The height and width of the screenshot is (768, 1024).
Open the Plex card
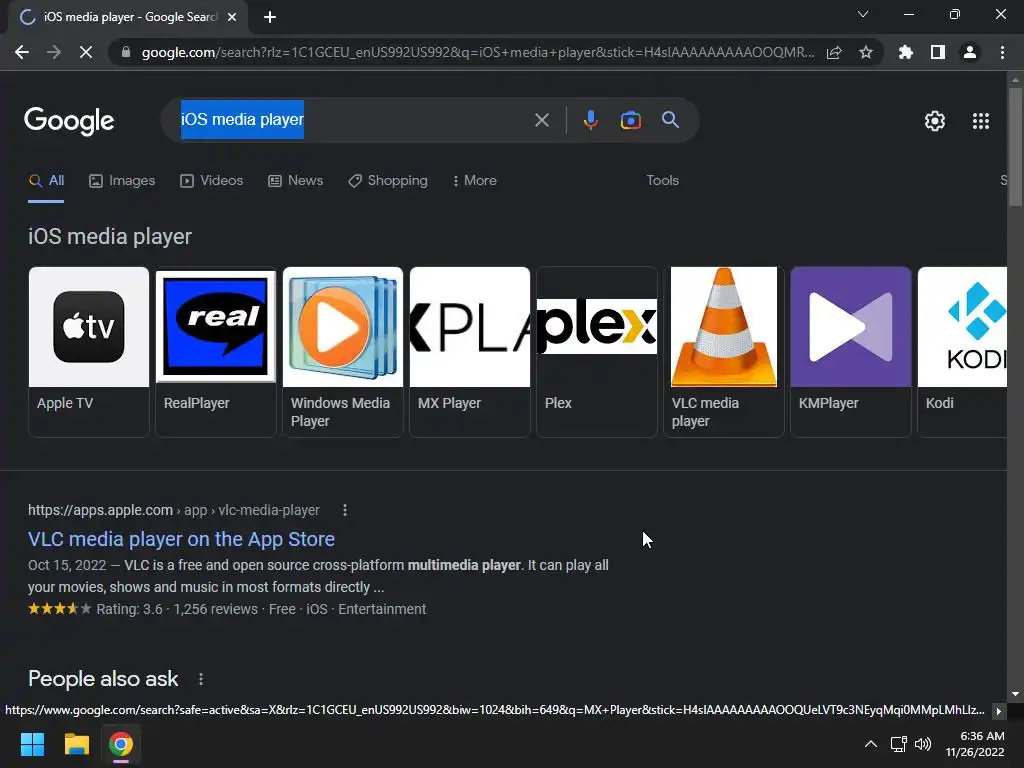pyautogui.click(x=597, y=351)
